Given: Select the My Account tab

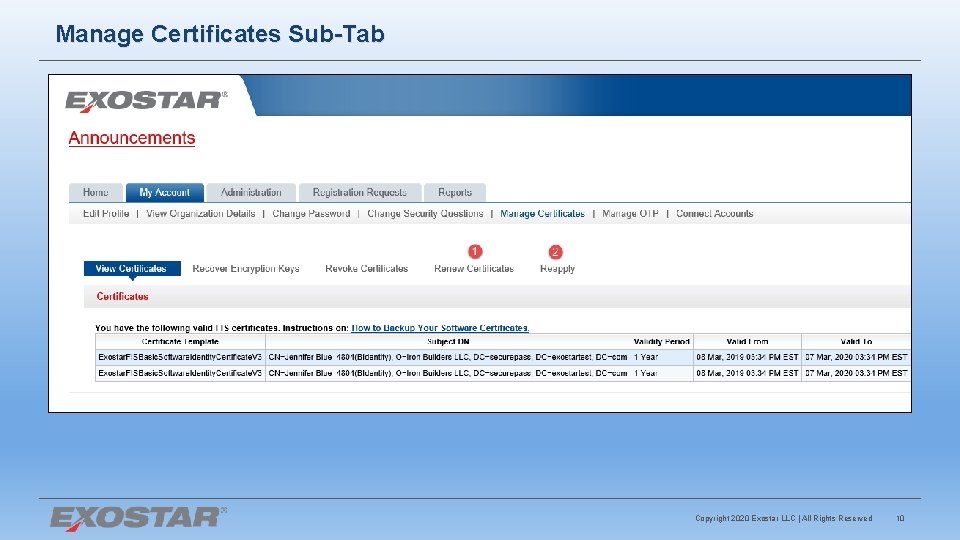Looking at the screenshot, I should 165,192.
